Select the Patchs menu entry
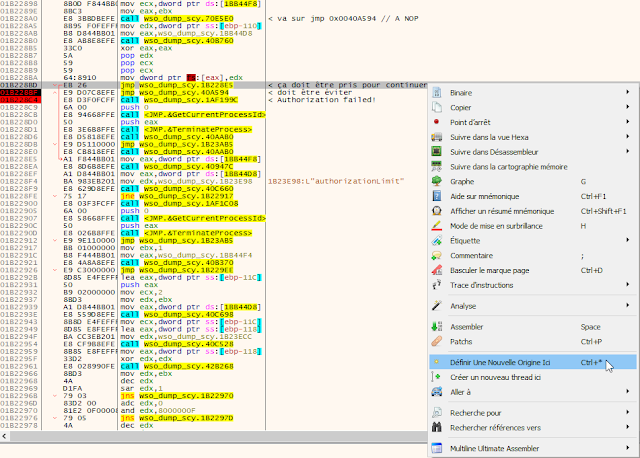This screenshot has height=458, width=640. click(x=533, y=342)
